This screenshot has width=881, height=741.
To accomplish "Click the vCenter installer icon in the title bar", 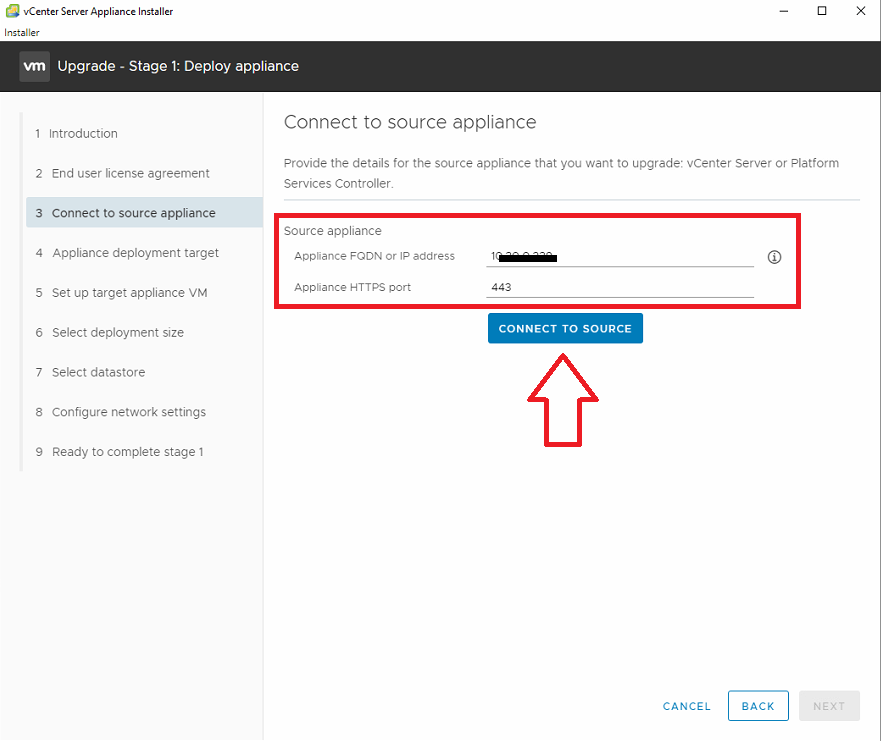I will tap(12, 11).
